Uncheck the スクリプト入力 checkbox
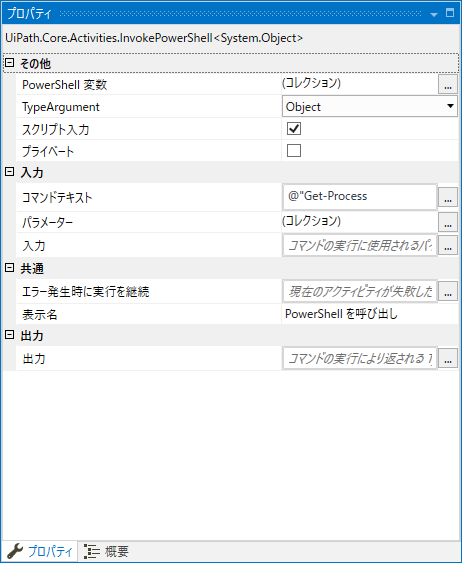 294,129
